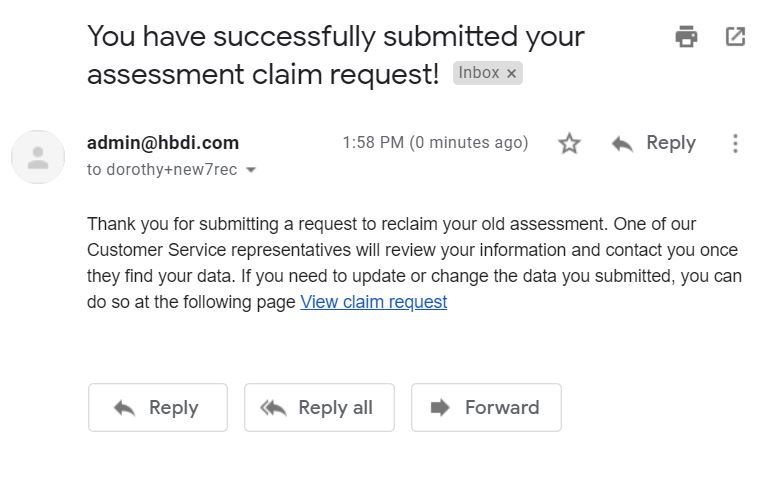Viewport: 765px width, 493px height.
Task: Click the 1:58 PM timestamp
Action: (435, 143)
